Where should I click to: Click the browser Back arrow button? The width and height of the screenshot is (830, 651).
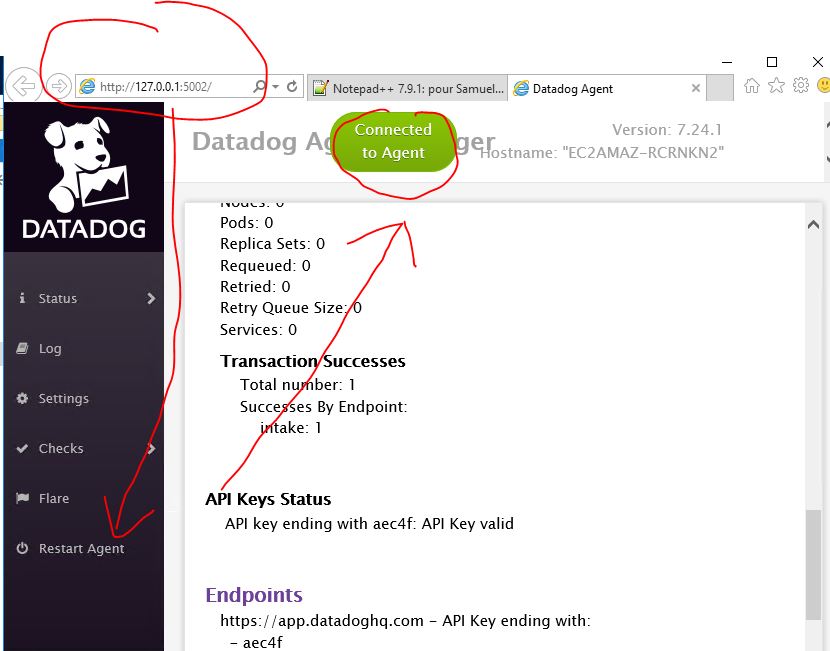pos(22,87)
